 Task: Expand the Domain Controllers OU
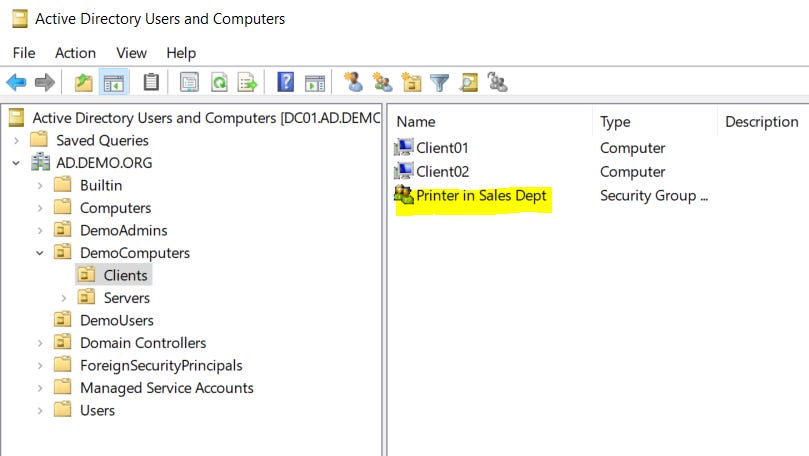pos(40,343)
